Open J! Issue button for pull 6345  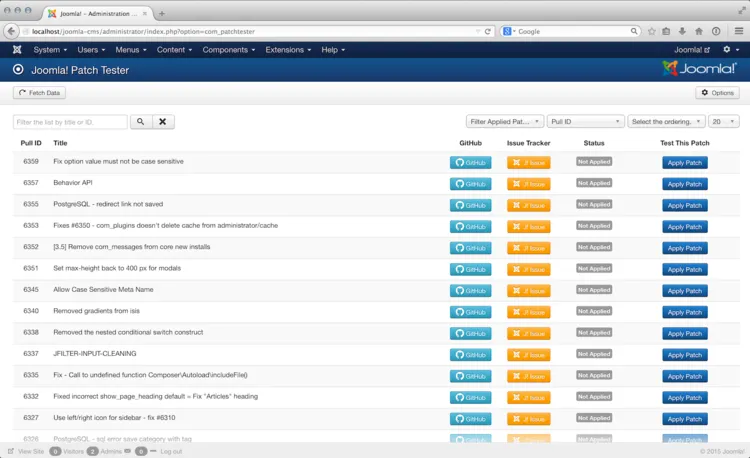(x=529, y=291)
